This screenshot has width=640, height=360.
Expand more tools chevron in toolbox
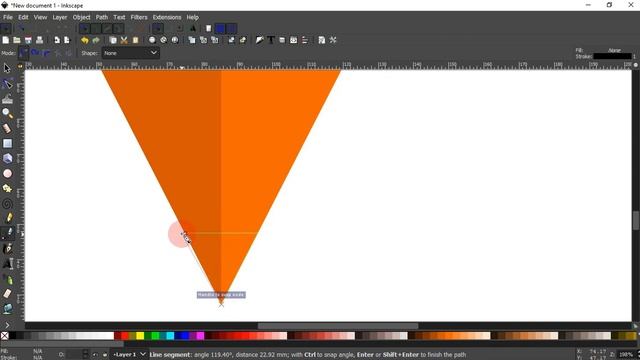[x=7, y=325]
